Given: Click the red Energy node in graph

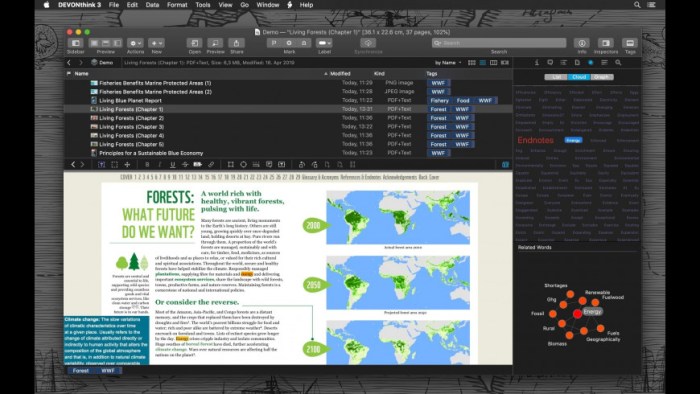Looking at the screenshot, I should point(577,314).
